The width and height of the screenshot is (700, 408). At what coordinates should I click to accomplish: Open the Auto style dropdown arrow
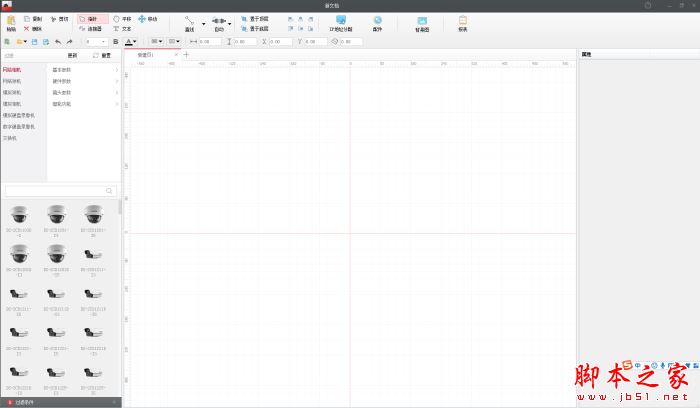(229, 23)
